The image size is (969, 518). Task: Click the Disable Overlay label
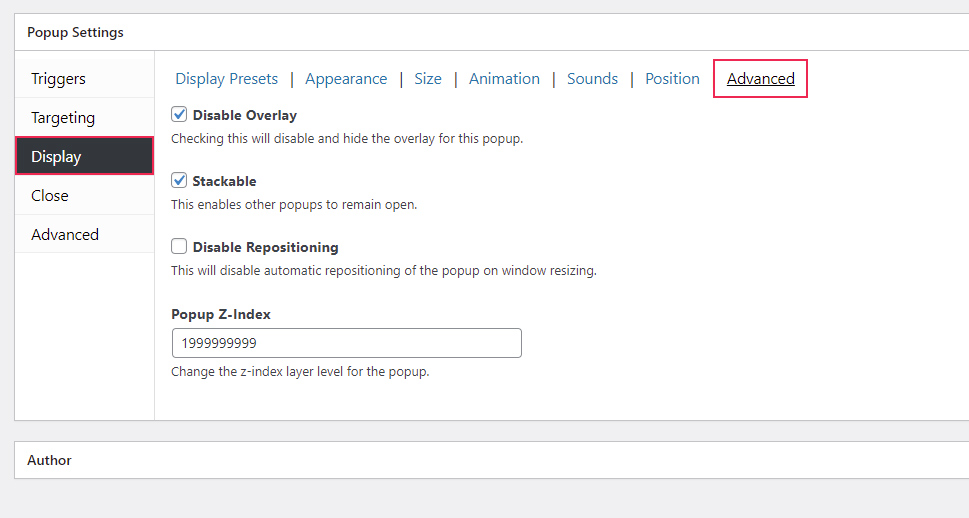(245, 115)
